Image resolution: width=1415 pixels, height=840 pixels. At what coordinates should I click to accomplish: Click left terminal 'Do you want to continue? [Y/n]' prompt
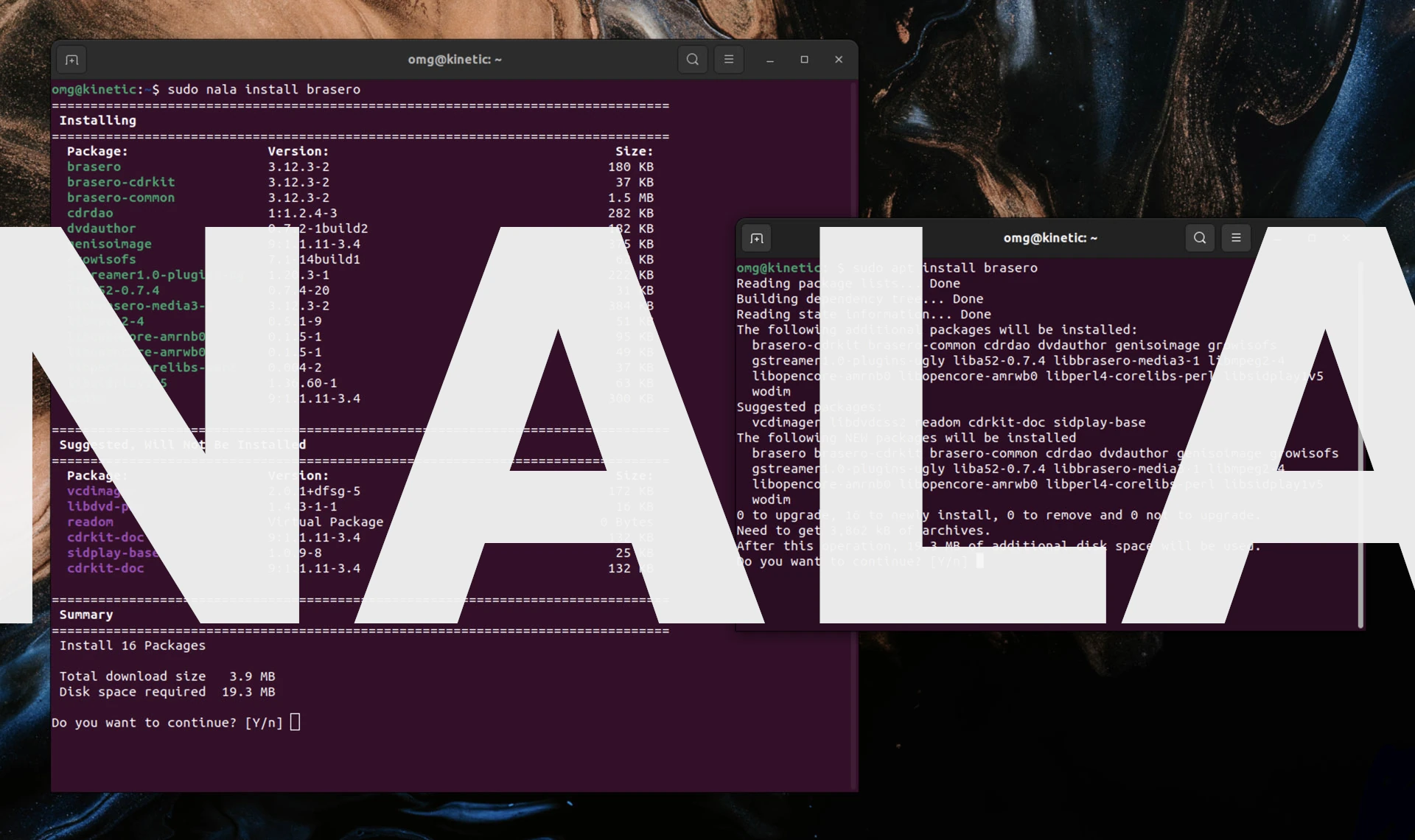(x=167, y=723)
